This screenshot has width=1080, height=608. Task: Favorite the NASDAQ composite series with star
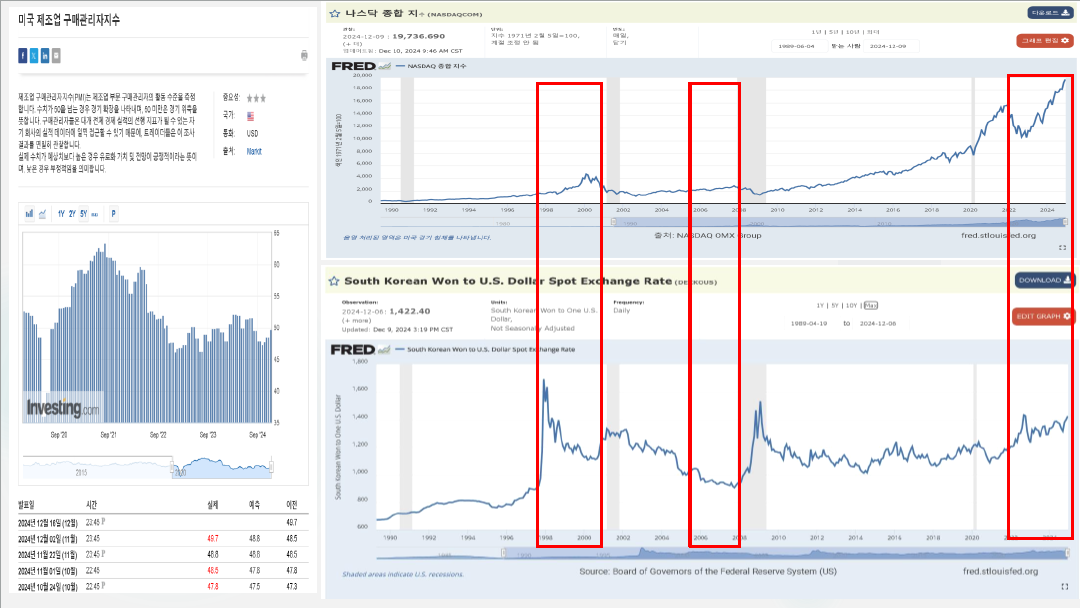pos(335,13)
